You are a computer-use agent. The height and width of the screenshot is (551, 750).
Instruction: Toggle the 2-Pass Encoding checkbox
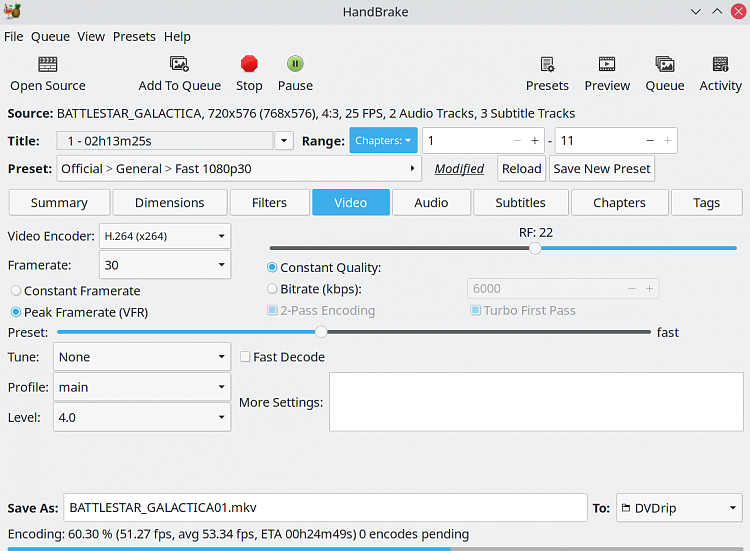pyautogui.click(x=272, y=310)
